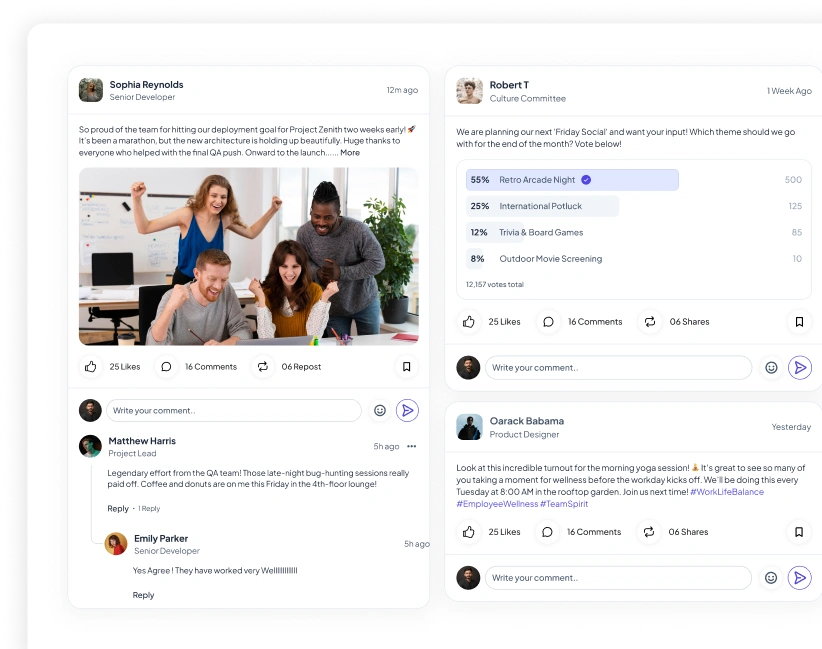The image size is (822, 649).
Task: Focus comment field under Sophia's post
Action: (234, 410)
